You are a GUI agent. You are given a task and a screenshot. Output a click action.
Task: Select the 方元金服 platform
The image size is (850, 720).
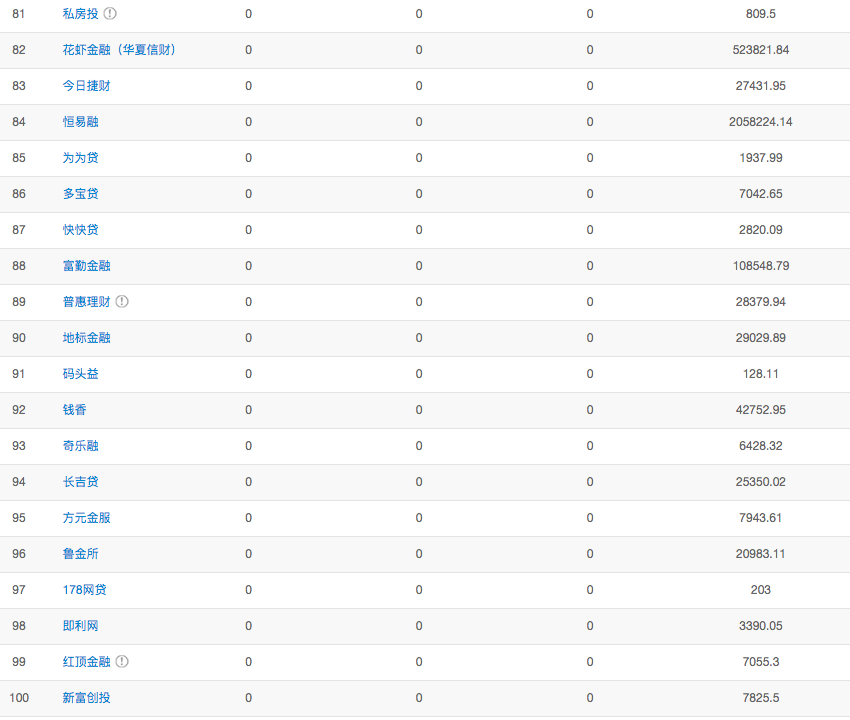click(x=86, y=518)
